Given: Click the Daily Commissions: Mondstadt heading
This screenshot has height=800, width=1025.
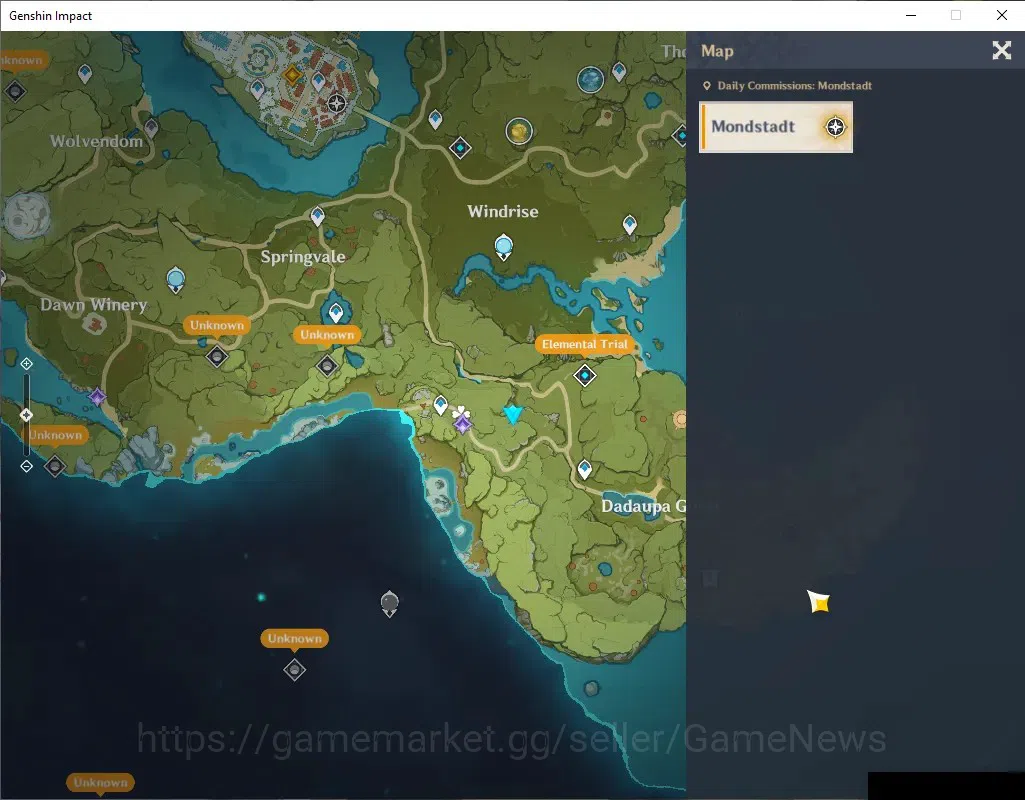Looking at the screenshot, I should coord(794,86).
